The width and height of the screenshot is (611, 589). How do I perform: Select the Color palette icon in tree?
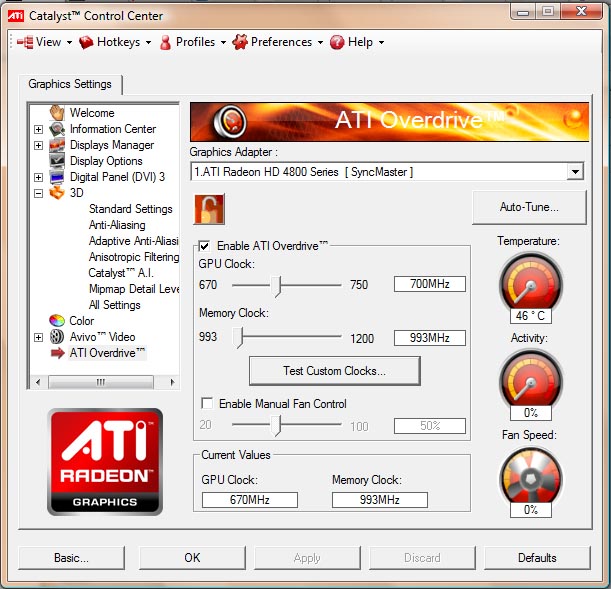(58, 321)
